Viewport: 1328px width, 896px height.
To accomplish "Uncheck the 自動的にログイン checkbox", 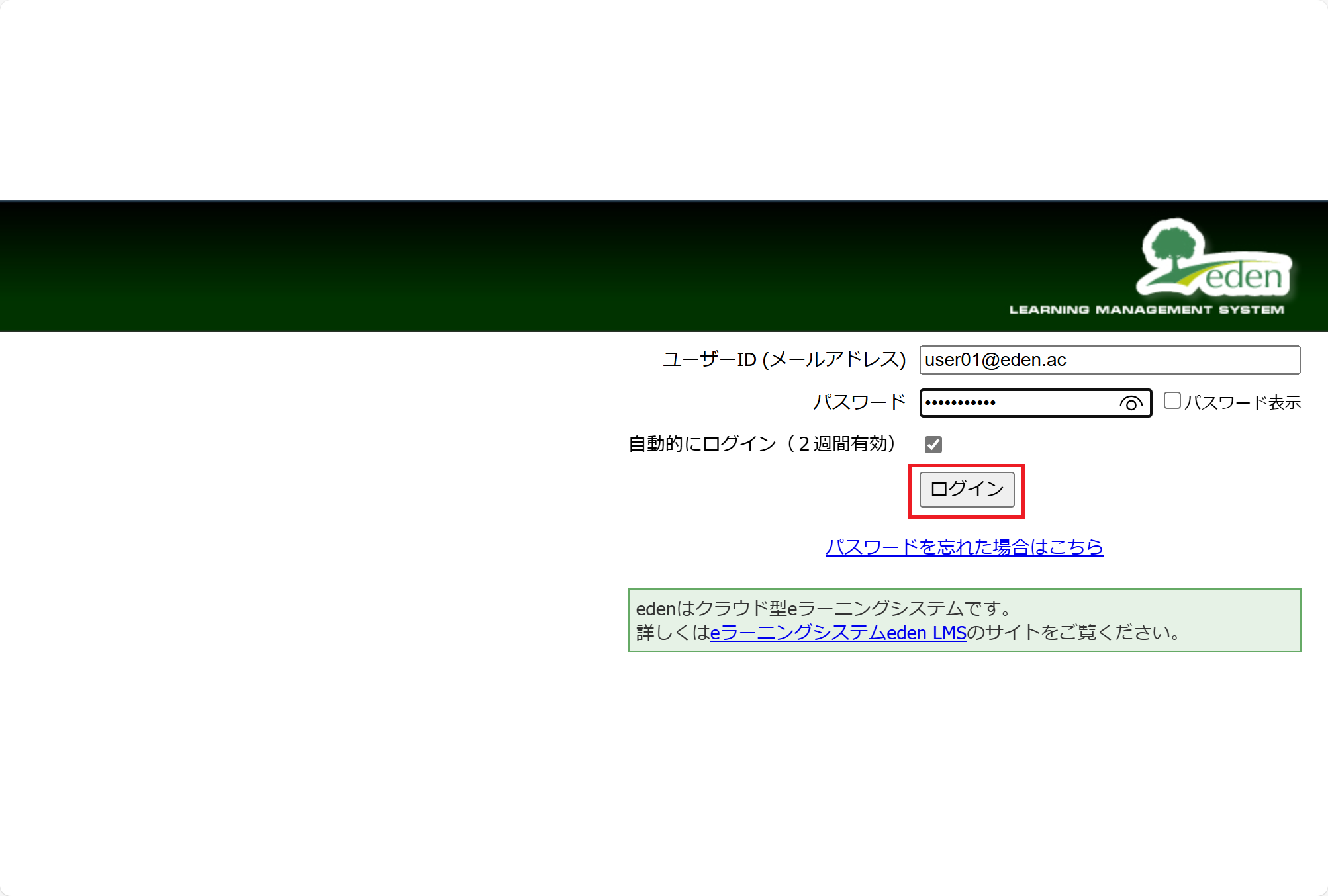I will tap(933, 444).
